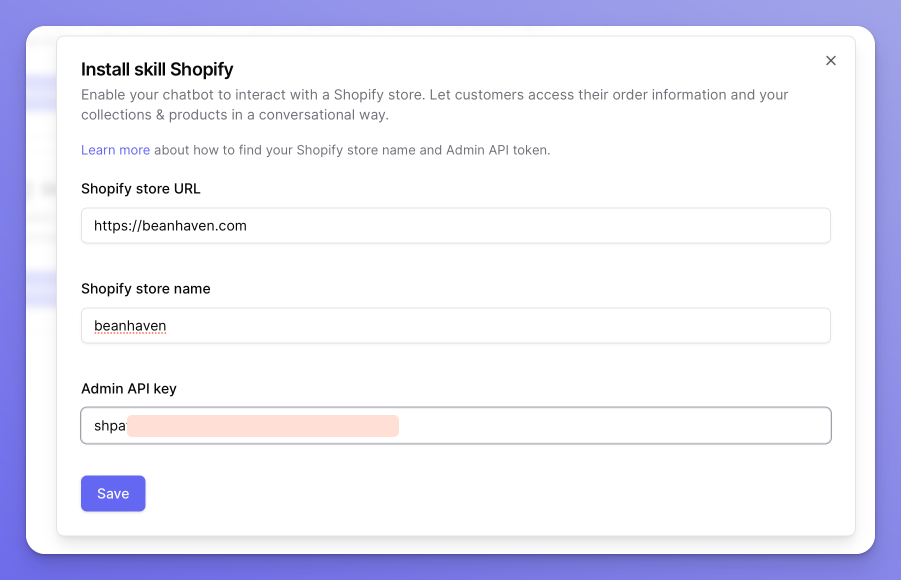This screenshot has width=901, height=580.
Task: Click the "Admin API key" label
Action: [x=128, y=389]
